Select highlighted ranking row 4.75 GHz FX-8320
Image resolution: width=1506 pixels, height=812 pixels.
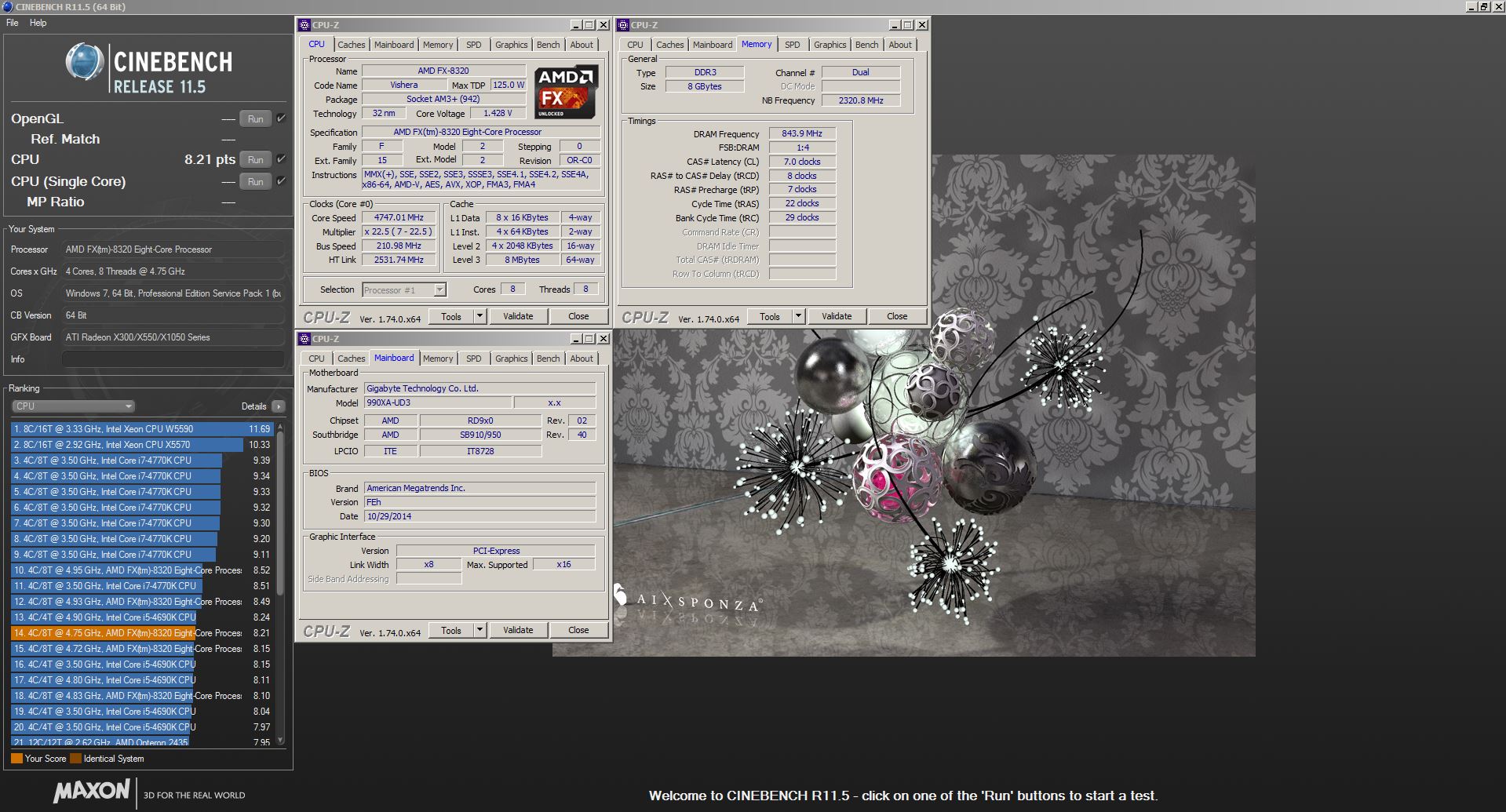(142, 633)
